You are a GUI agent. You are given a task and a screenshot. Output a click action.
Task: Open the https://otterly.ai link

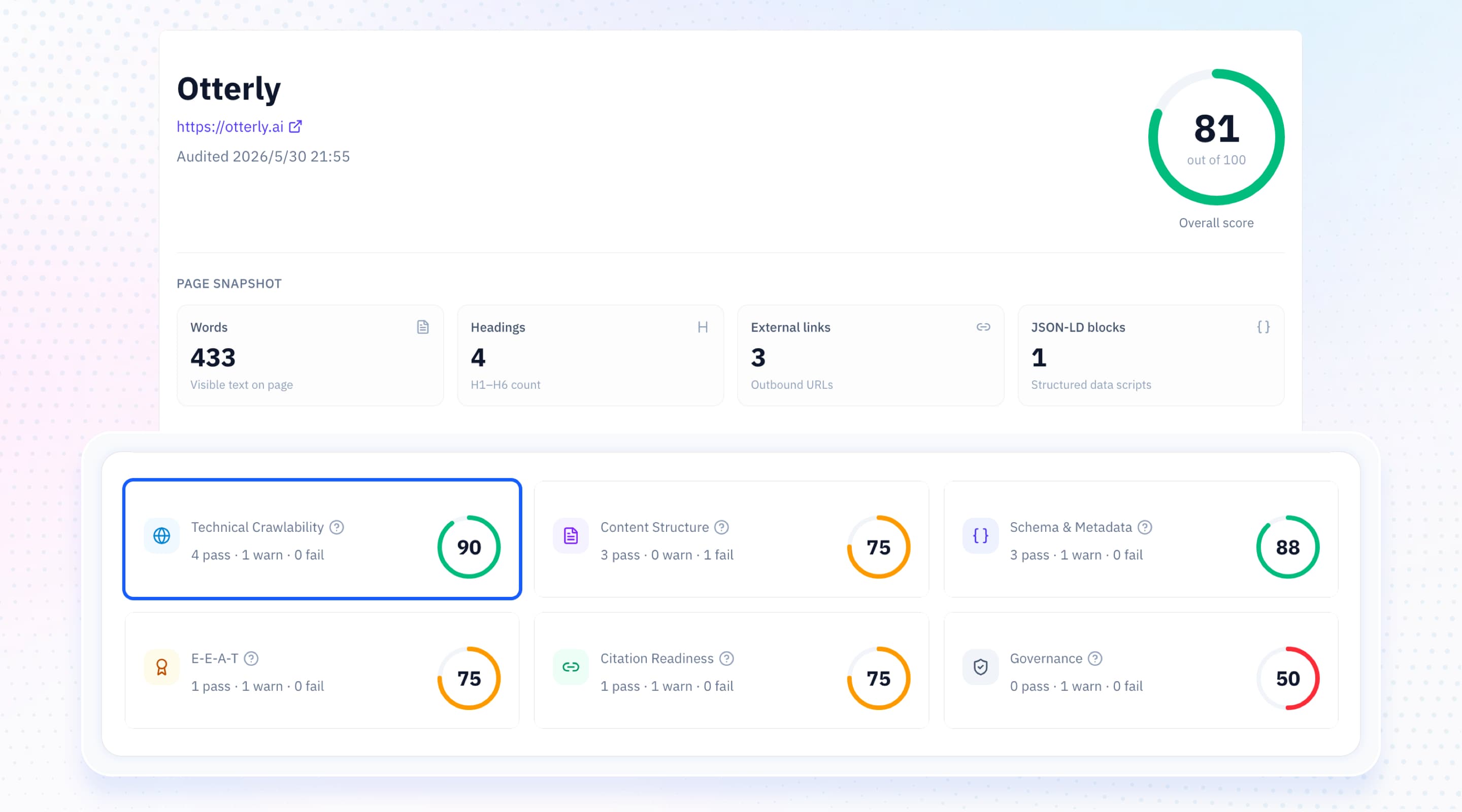click(230, 126)
